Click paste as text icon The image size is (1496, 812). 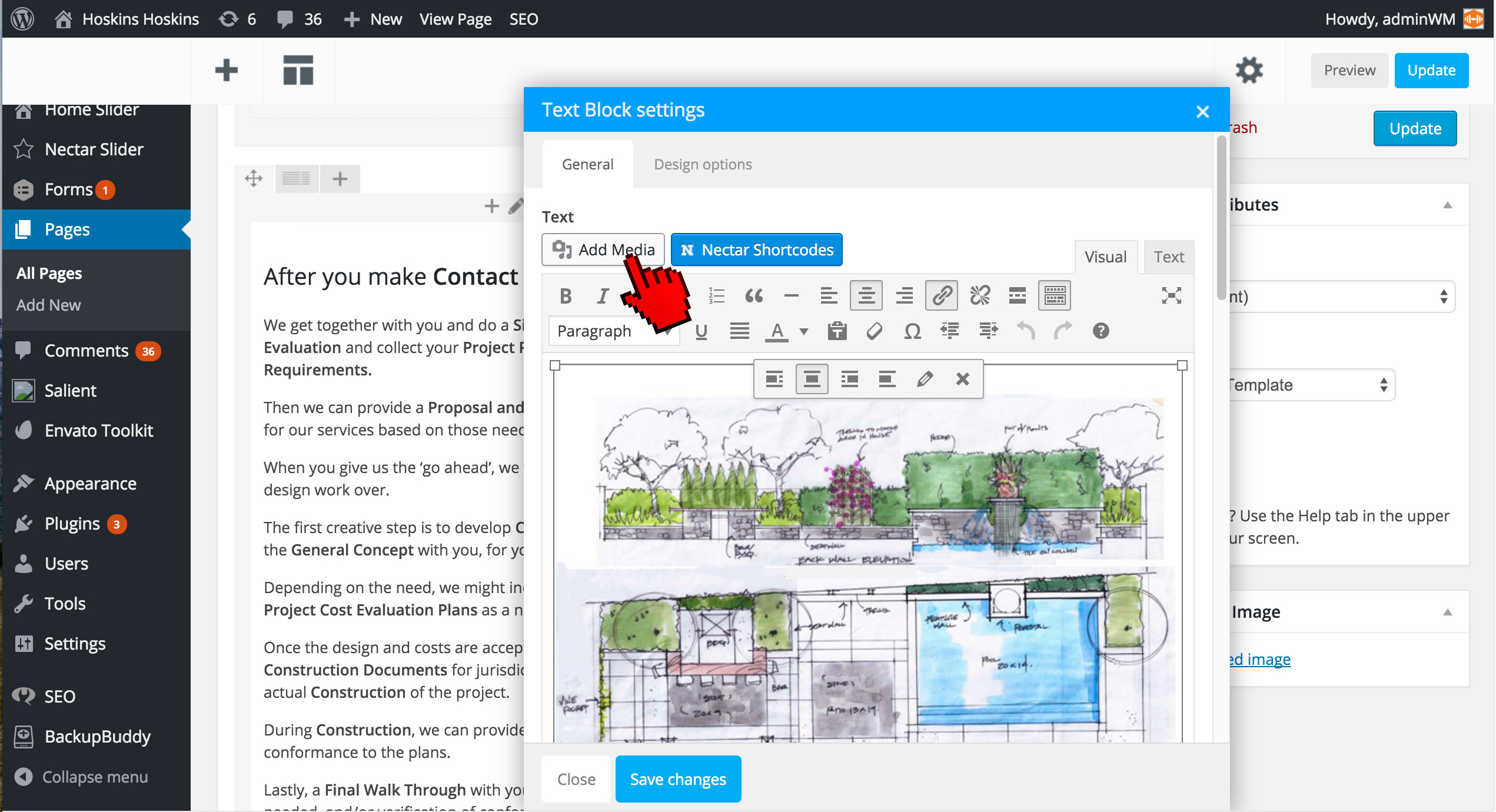pos(837,331)
